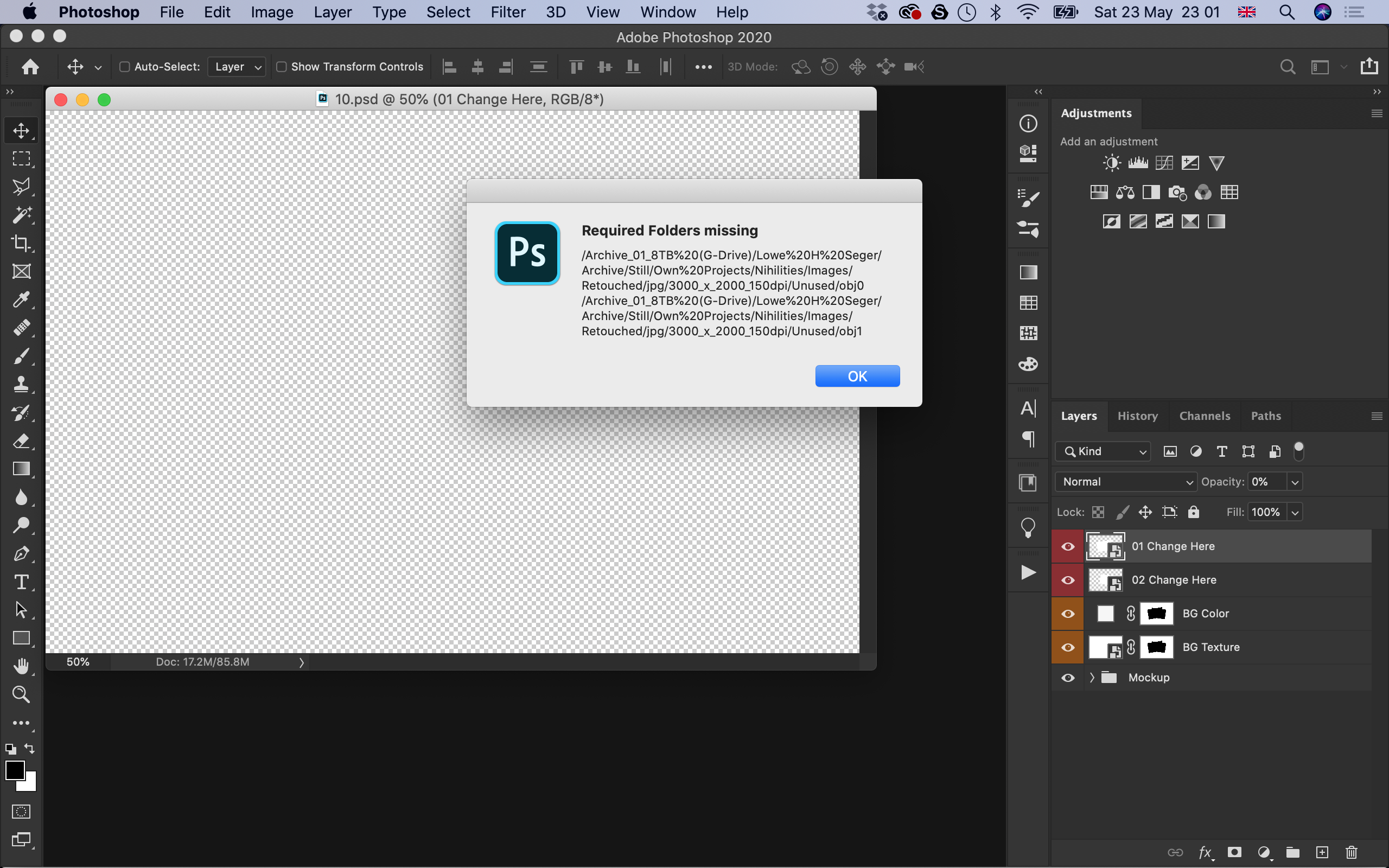1389x868 pixels.
Task: Enable Show Transform Controls checkbox
Action: (x=281, y=66)
